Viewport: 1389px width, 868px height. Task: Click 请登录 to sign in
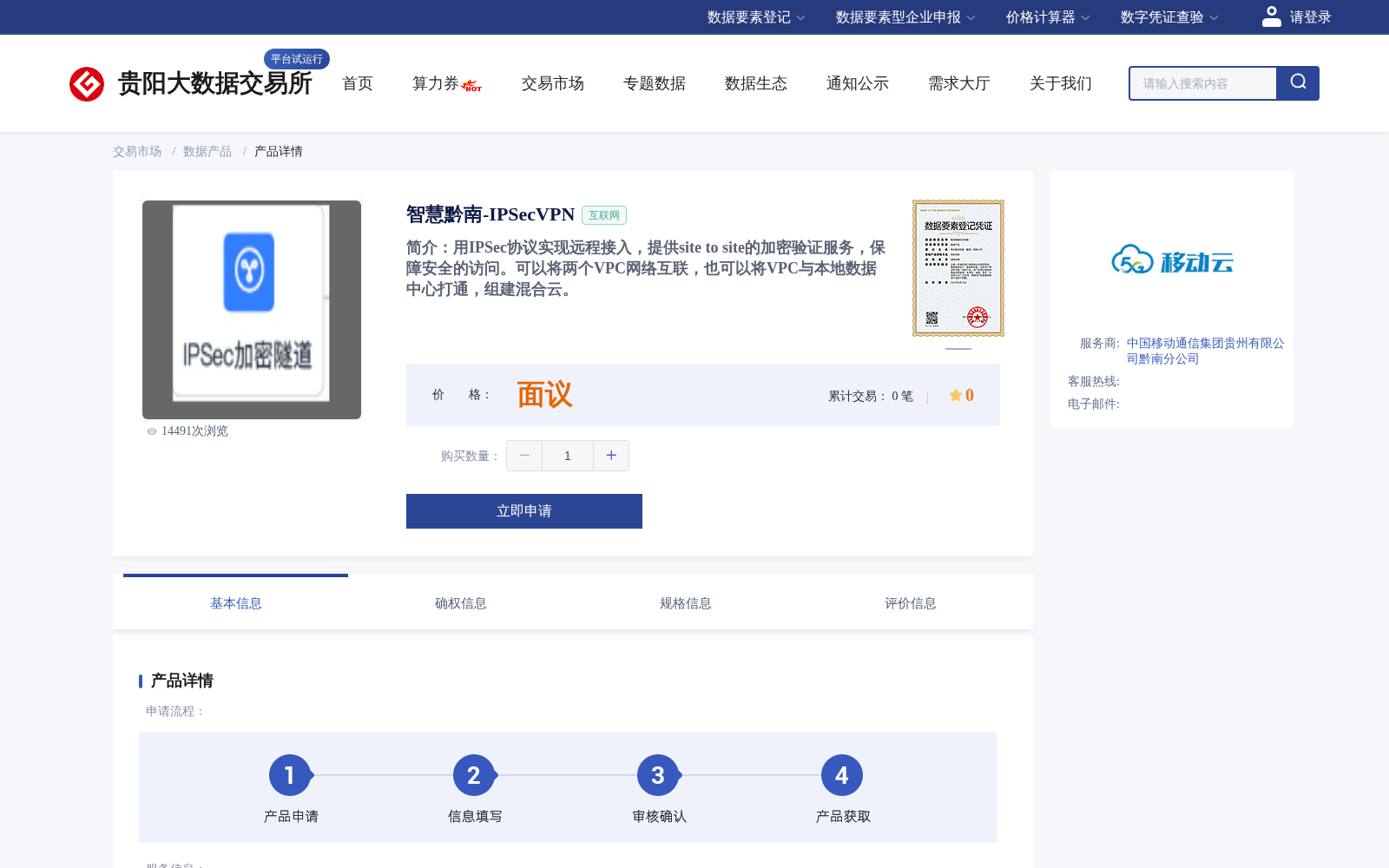click(1310, 17)
